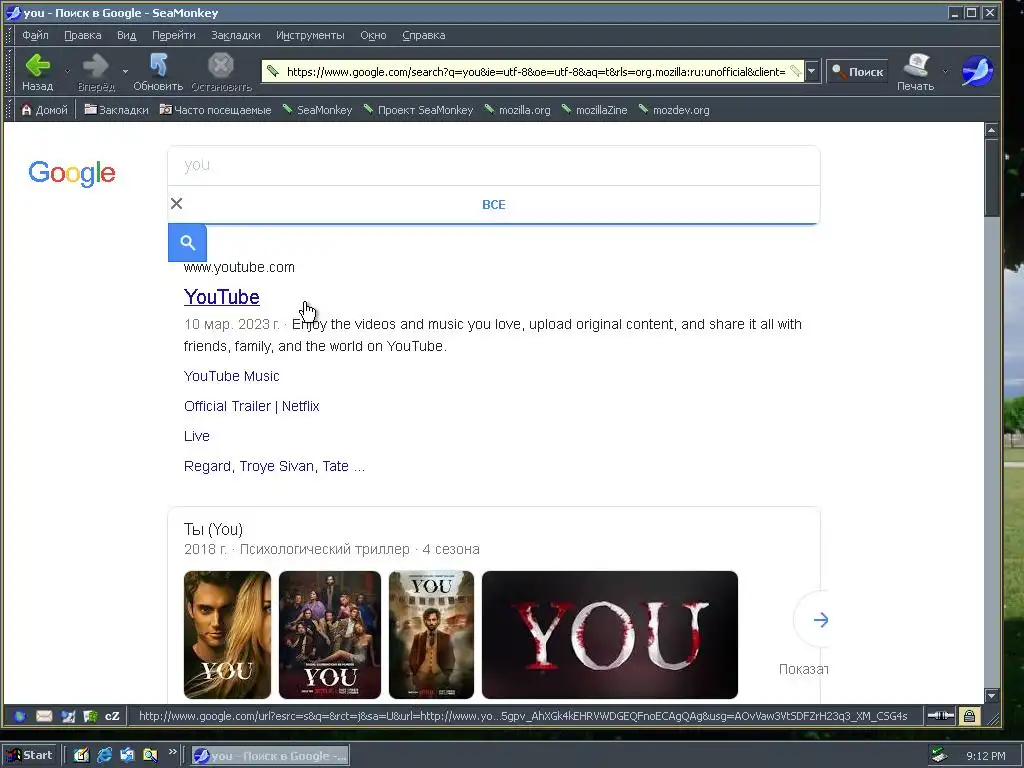Screen dimensions: 1024x768
Task: Open the Live sitelink
Action: (x=197, y=436)
